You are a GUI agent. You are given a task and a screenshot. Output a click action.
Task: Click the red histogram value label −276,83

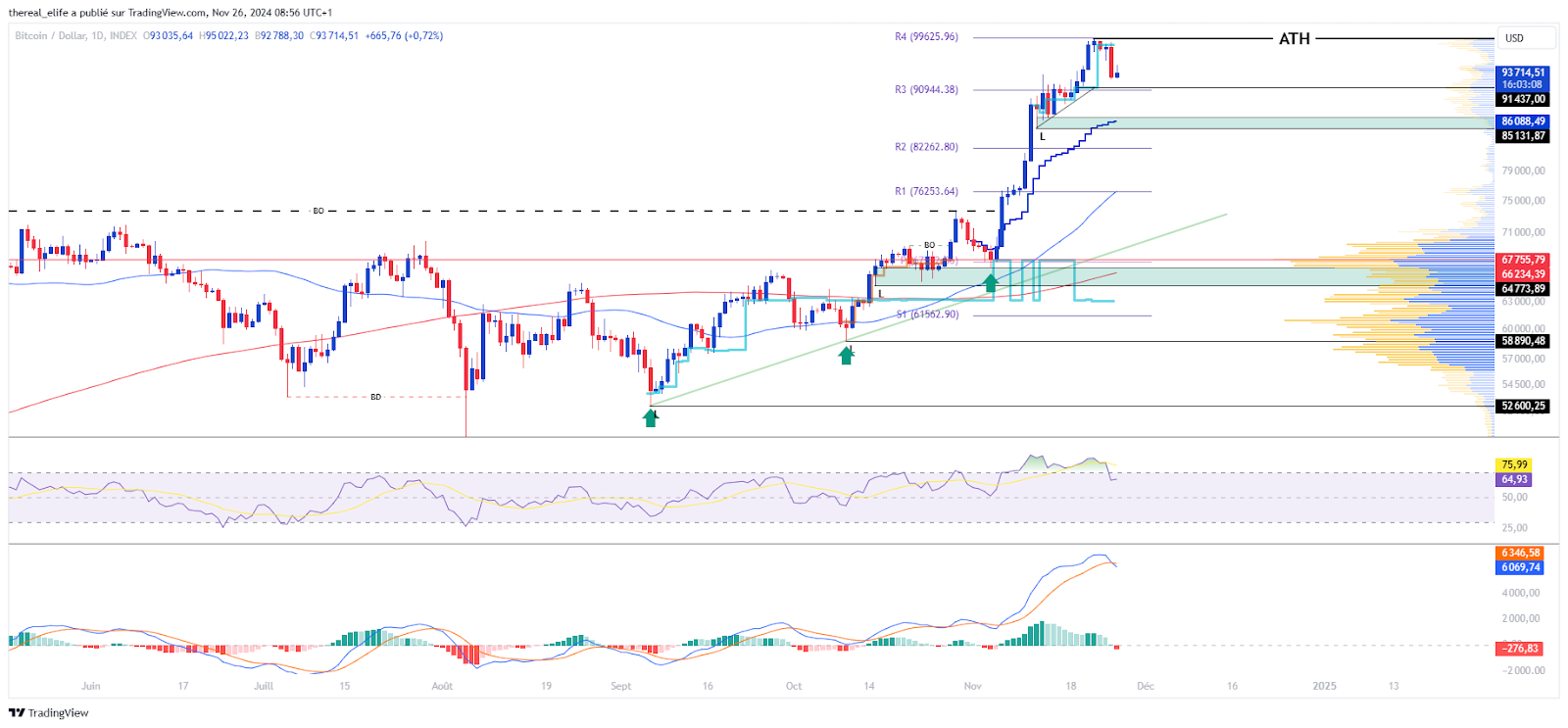1521,649
